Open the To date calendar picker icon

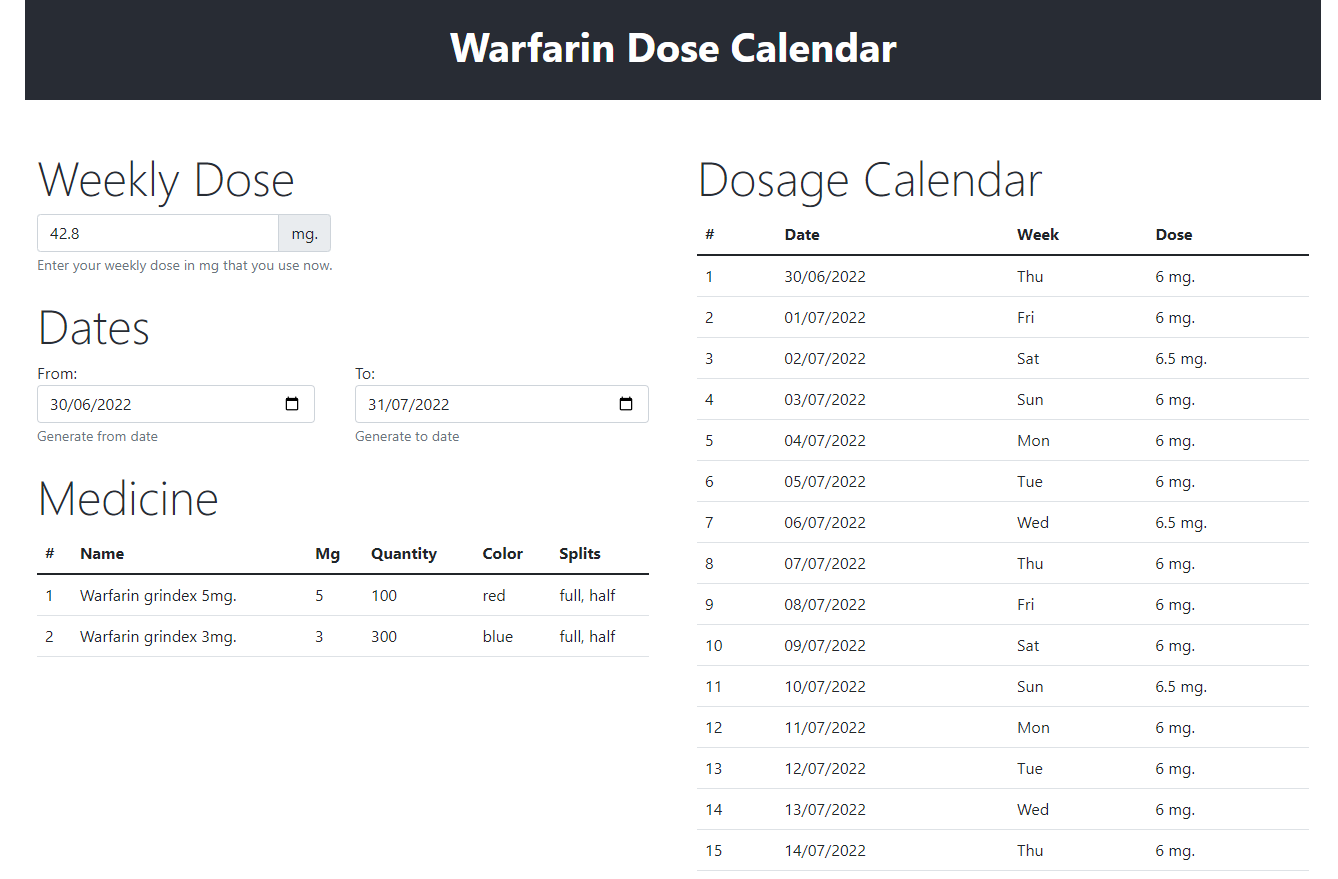(626, 405)
